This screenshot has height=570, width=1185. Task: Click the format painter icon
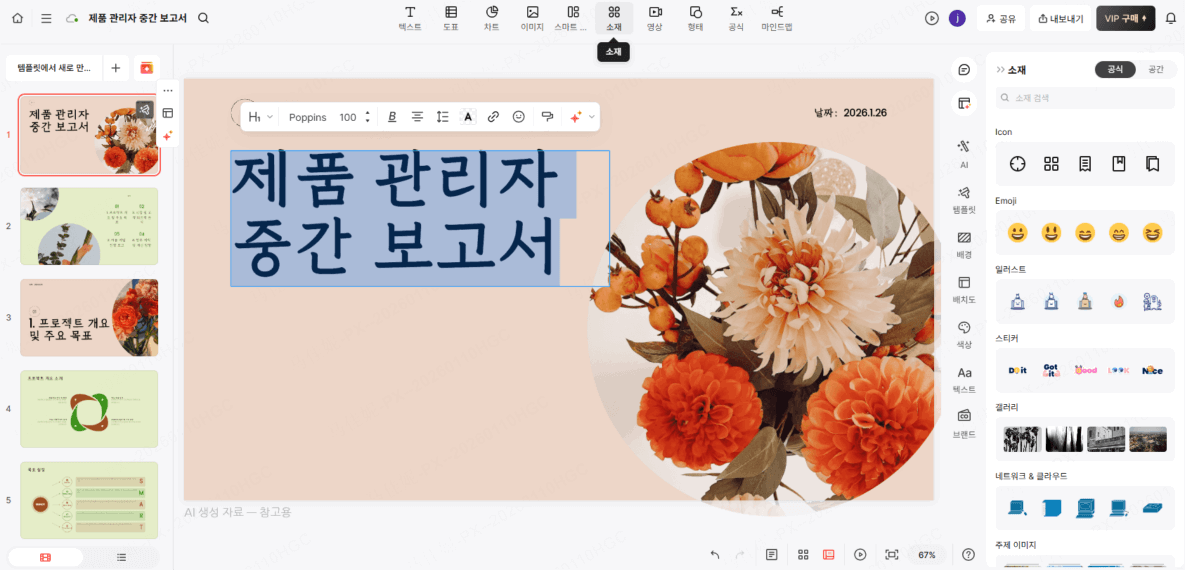(547, 117)
